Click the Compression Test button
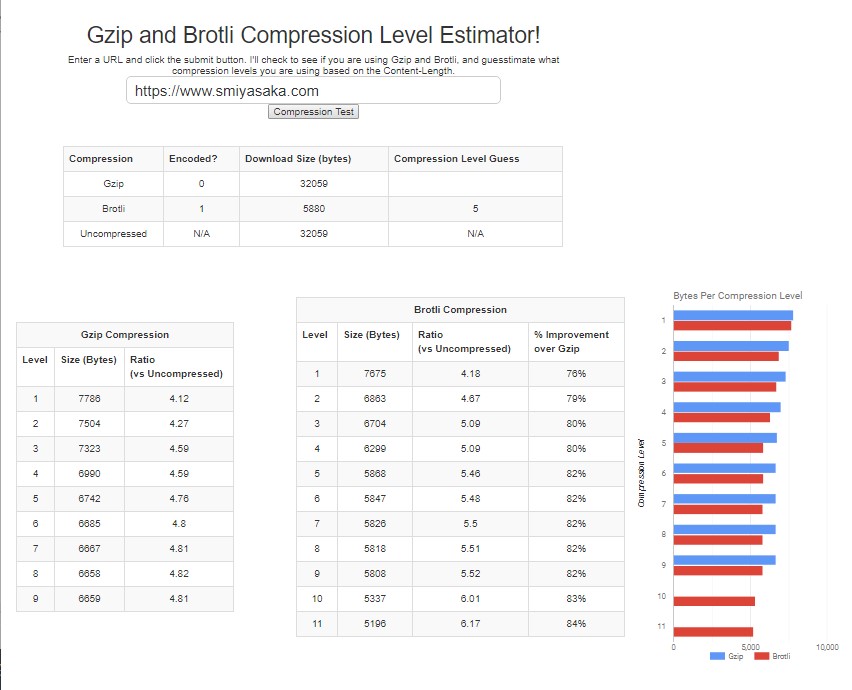The width and height of the screenshot is (852, 690). click(x=314, y=111)
